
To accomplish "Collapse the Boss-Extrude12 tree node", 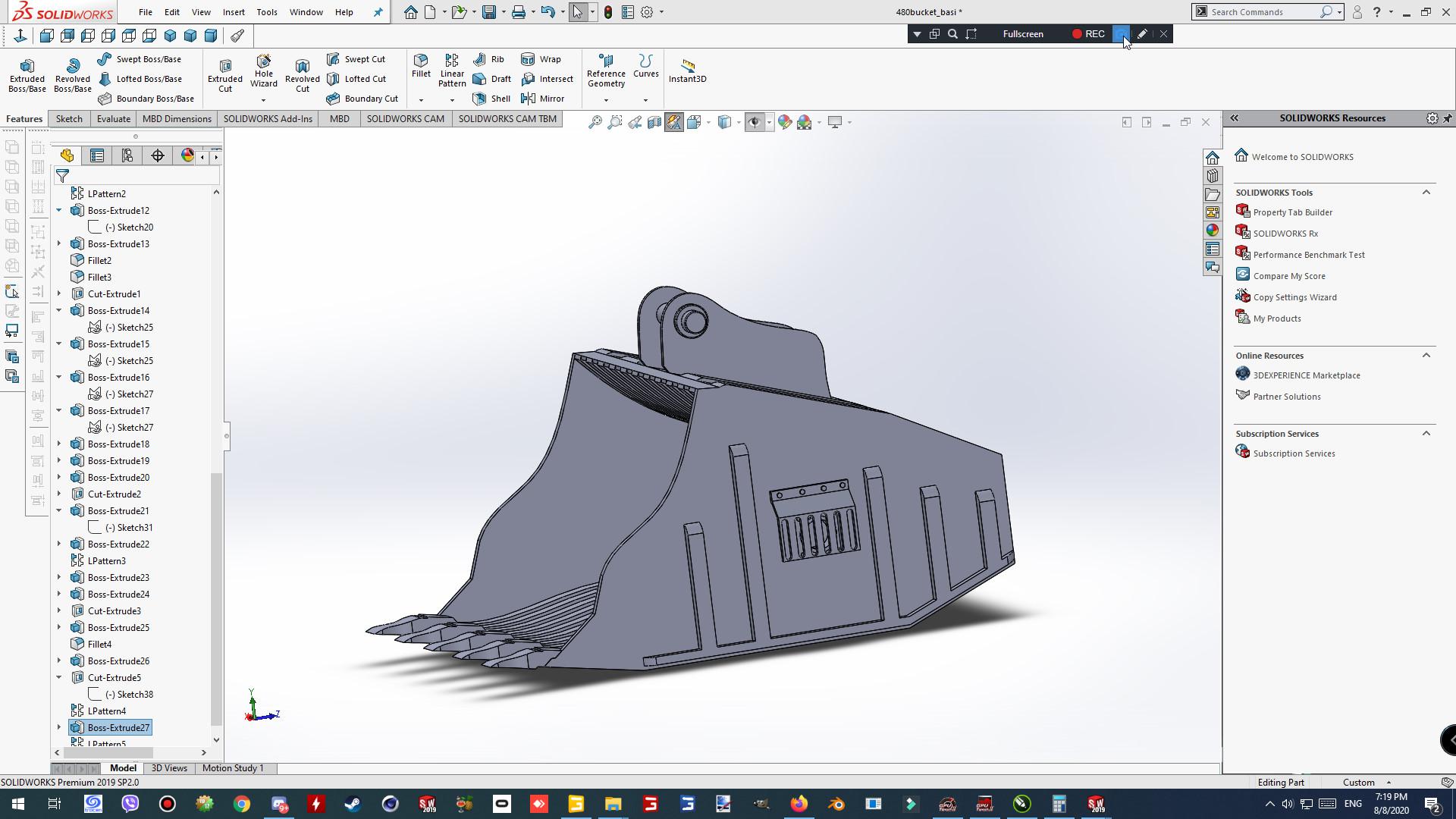I will pos(59,210).
